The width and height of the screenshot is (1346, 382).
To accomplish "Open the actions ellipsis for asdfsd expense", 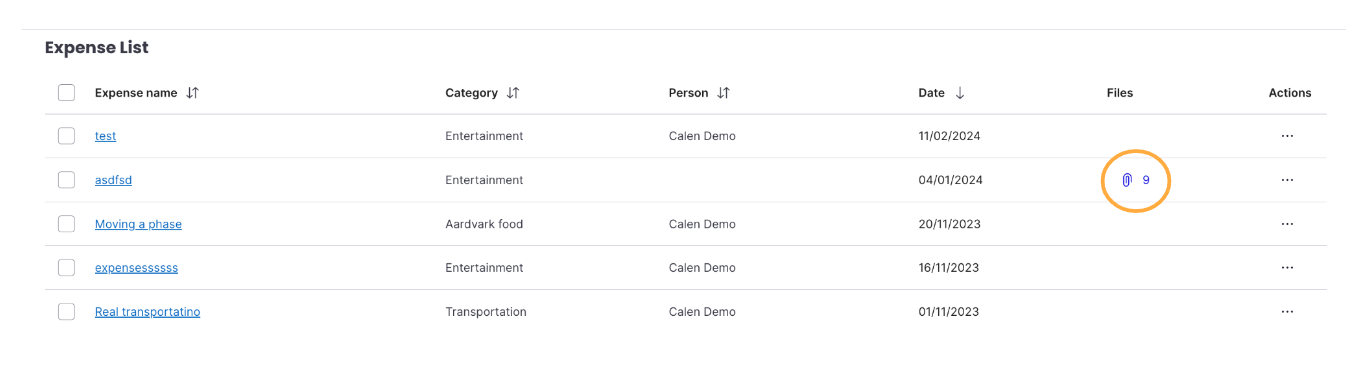I will pyautogui.click(x=1287, y=180).
